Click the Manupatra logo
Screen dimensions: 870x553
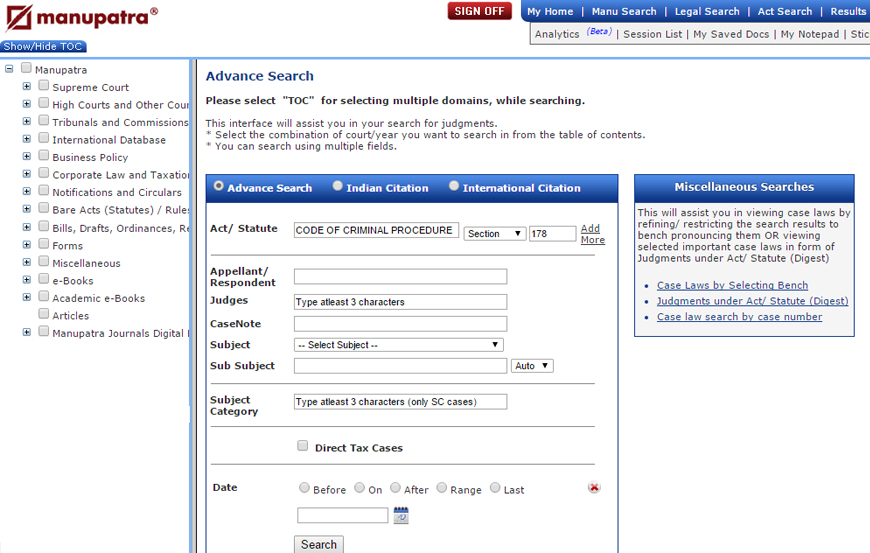click(81, 17)
